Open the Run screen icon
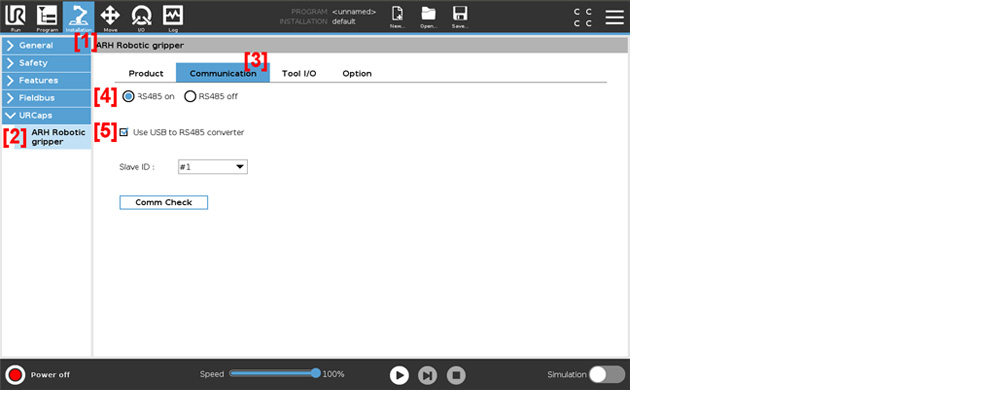Screen dimensions: 1000x395 [15, 17]
